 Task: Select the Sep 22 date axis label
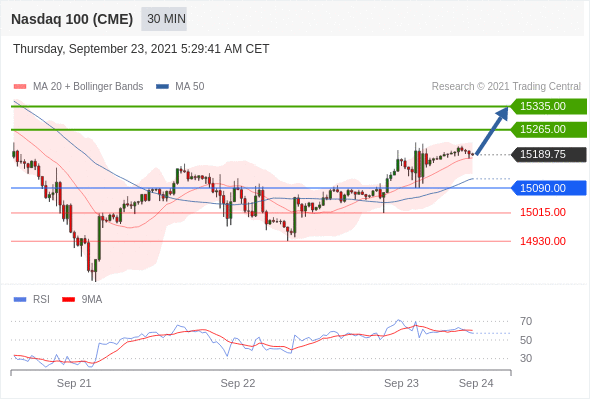point(238,383)
